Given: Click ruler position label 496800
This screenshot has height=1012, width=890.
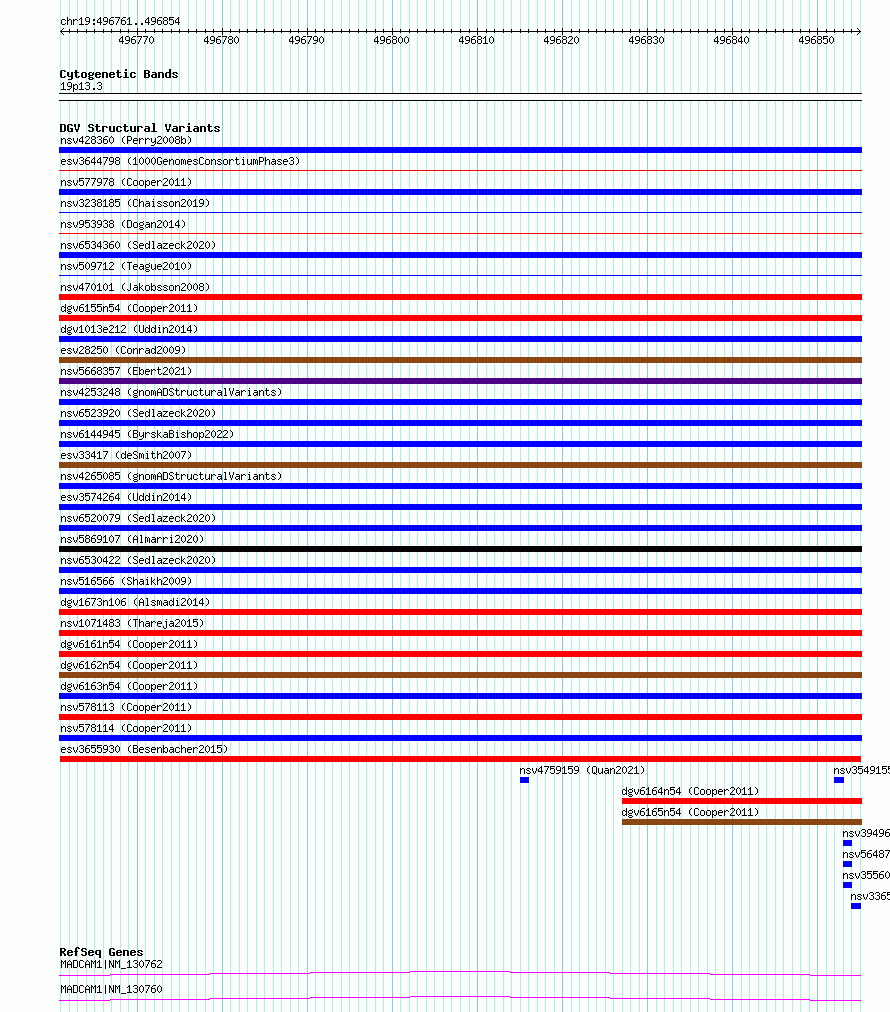Looking at the screenshot, I should click(x=391, y=40).
